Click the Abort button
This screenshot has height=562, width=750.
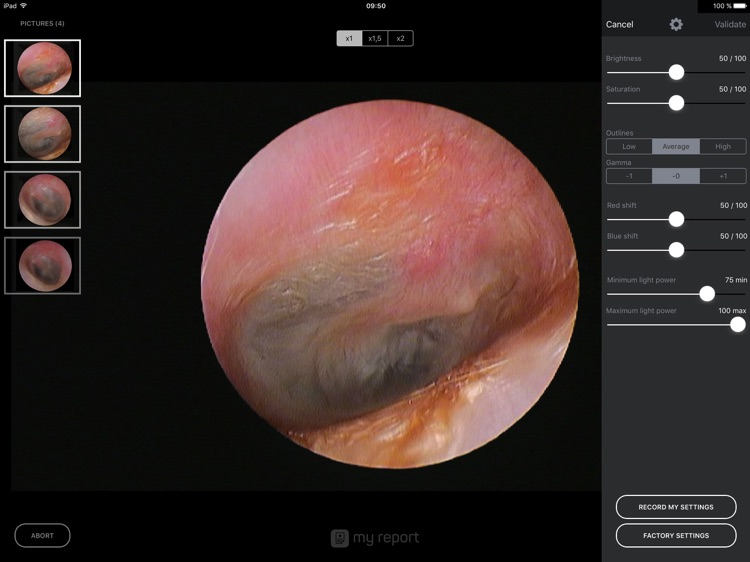[42, 536]
